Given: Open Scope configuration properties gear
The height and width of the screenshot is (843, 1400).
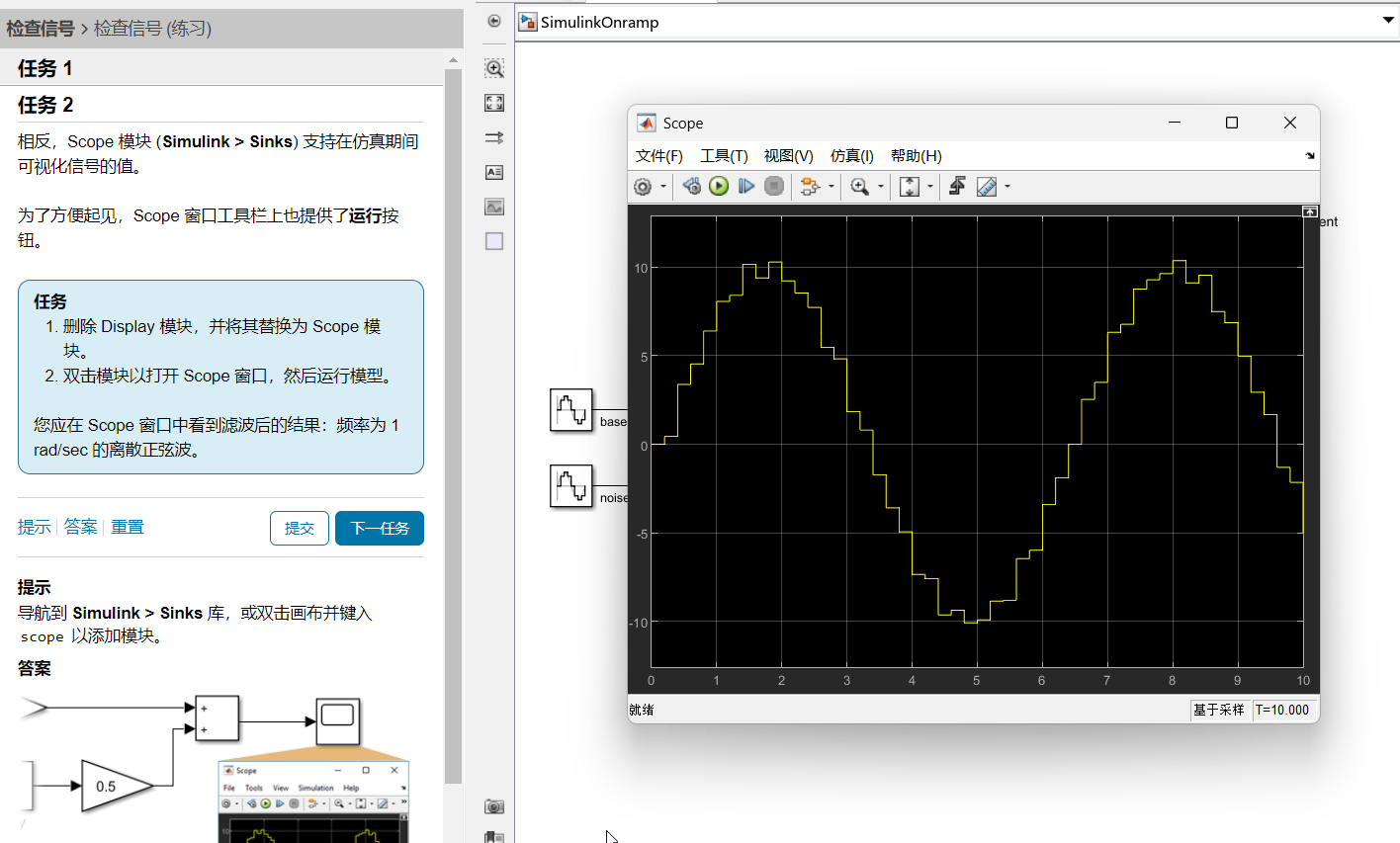Looking at the screenshot, I should coord(643,186).
